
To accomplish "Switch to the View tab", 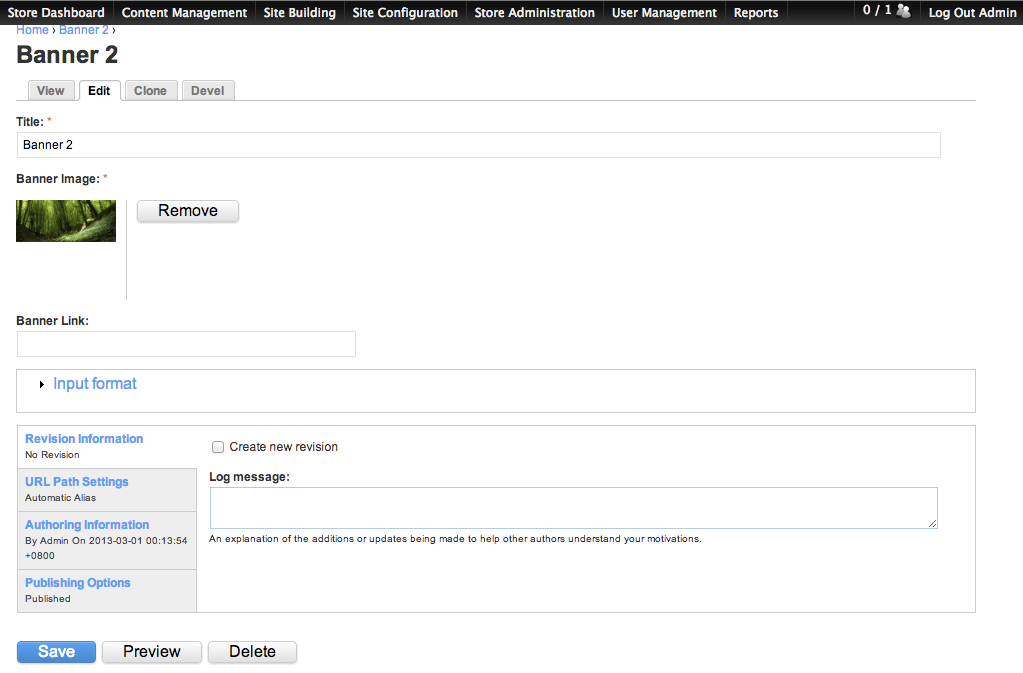I will coord(51,91).
